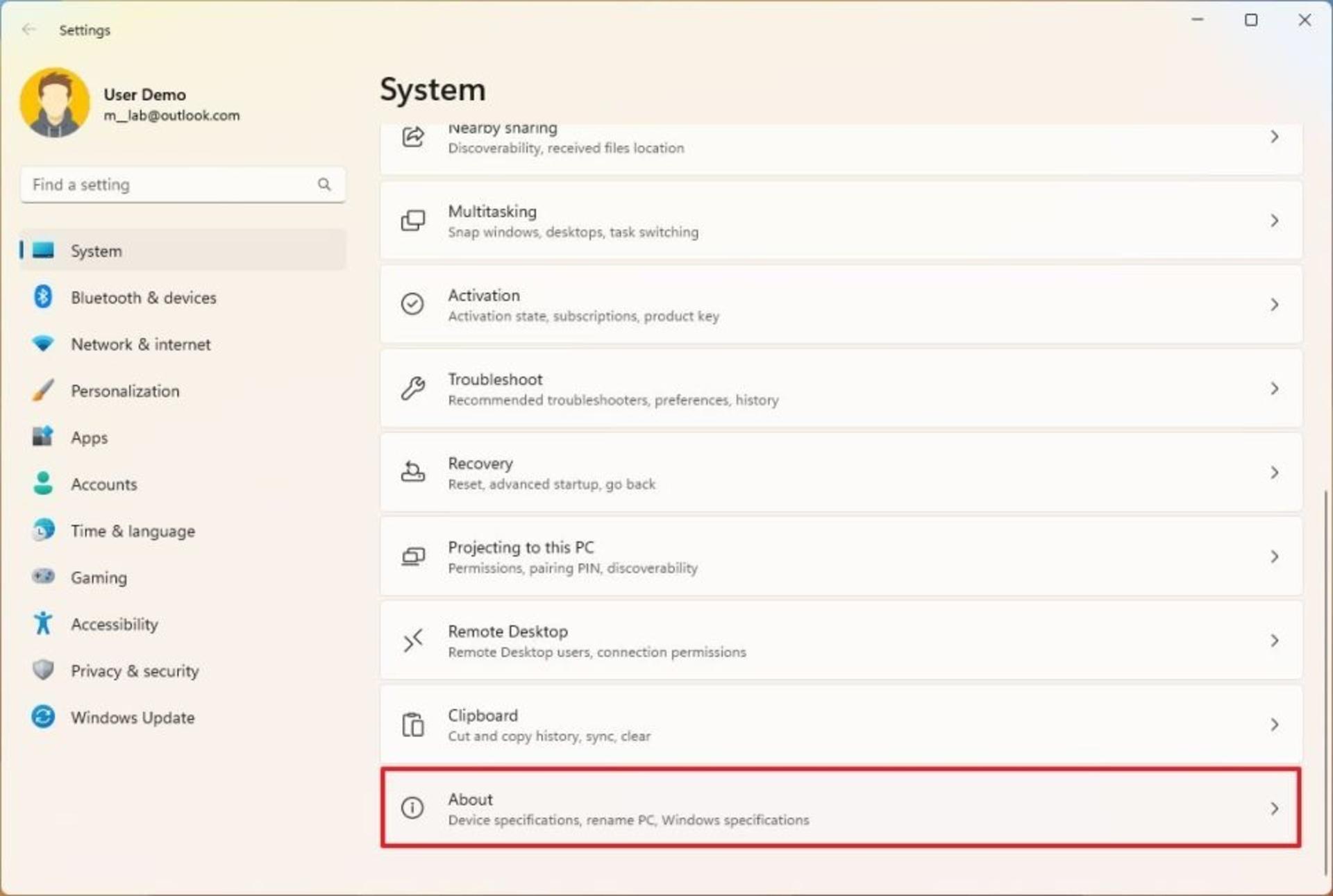Click the Accounts person icon
The height and width of the screenshot is (896, 1333).
(x=43, y=483)
